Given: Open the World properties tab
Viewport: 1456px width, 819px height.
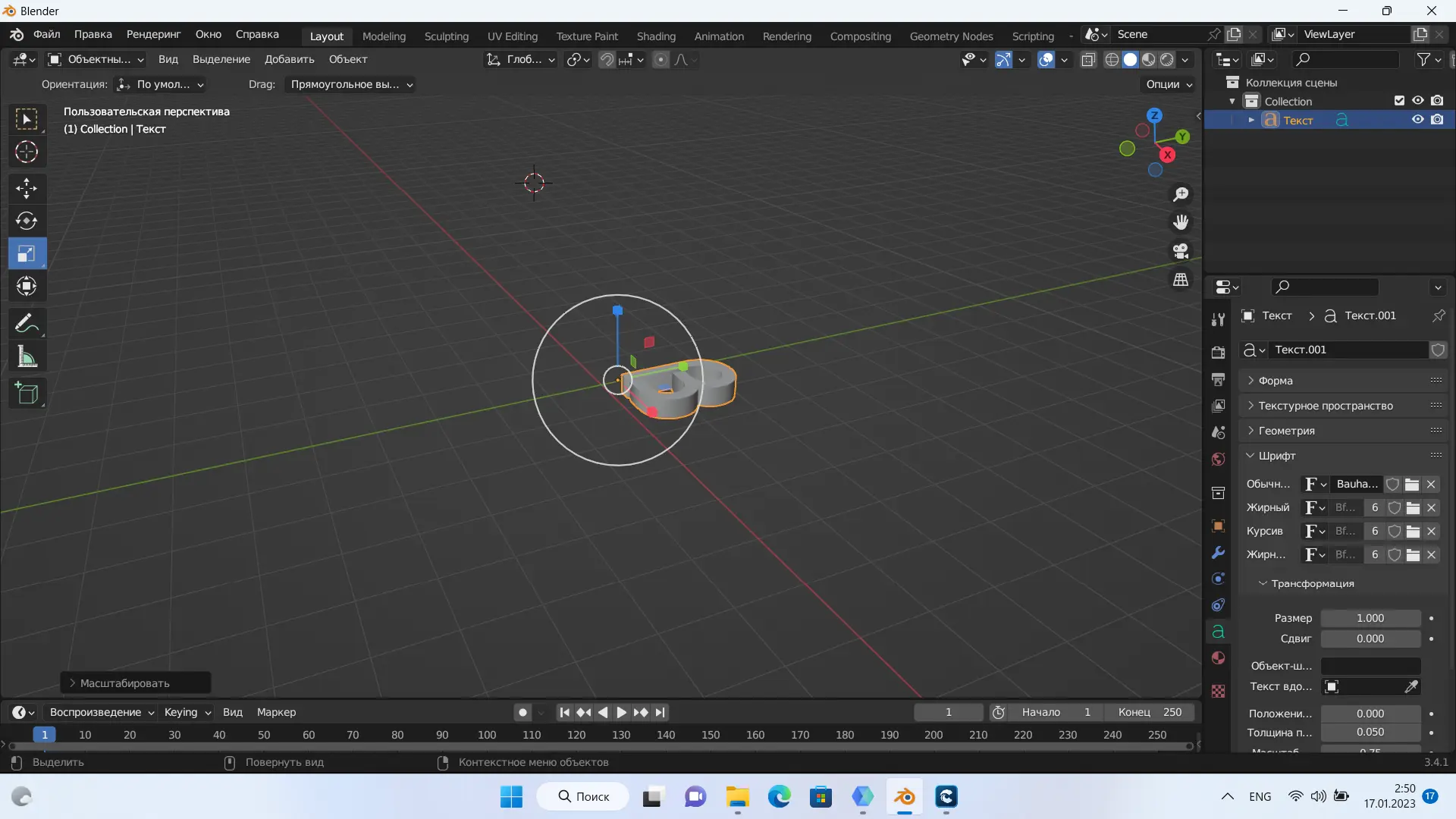Looking at the screenshot, I should pyautogui.click(x=1218, y=459).
